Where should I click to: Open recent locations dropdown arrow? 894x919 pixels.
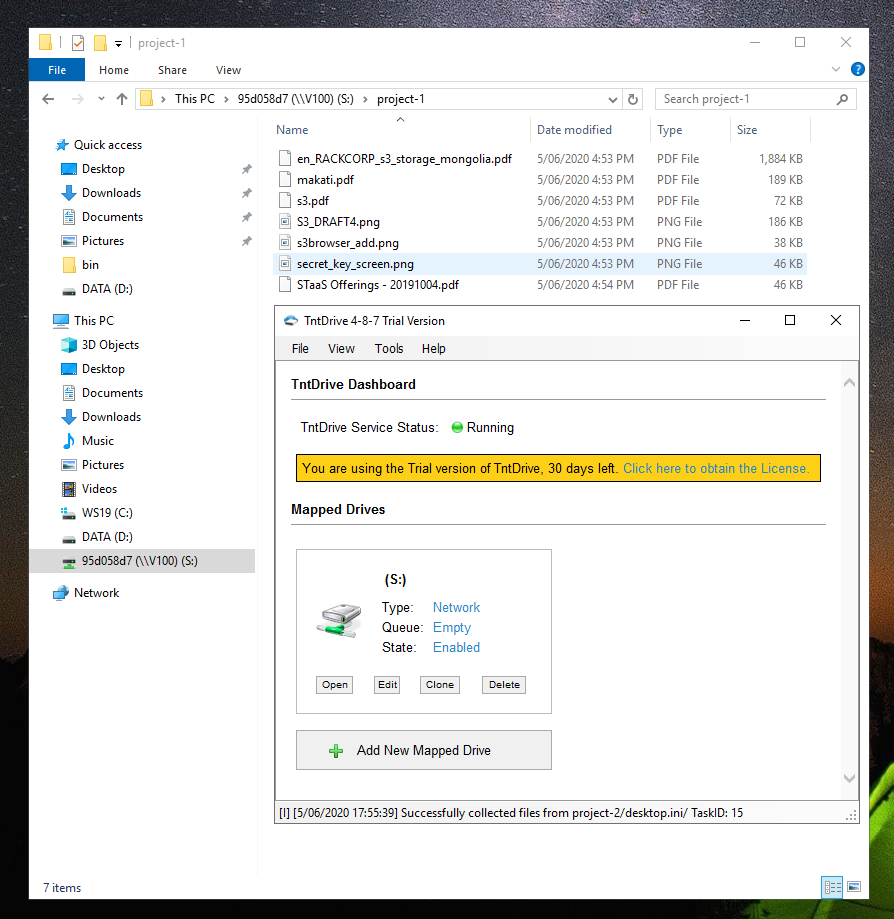point(101,98)
